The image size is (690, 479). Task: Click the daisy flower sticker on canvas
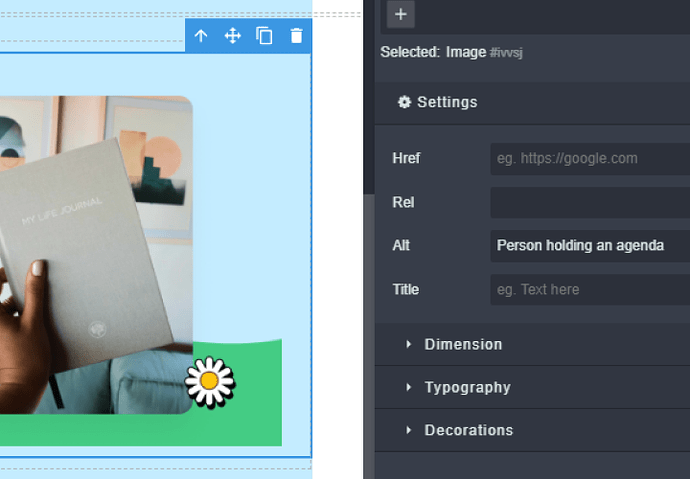click(x=210, y=382)
